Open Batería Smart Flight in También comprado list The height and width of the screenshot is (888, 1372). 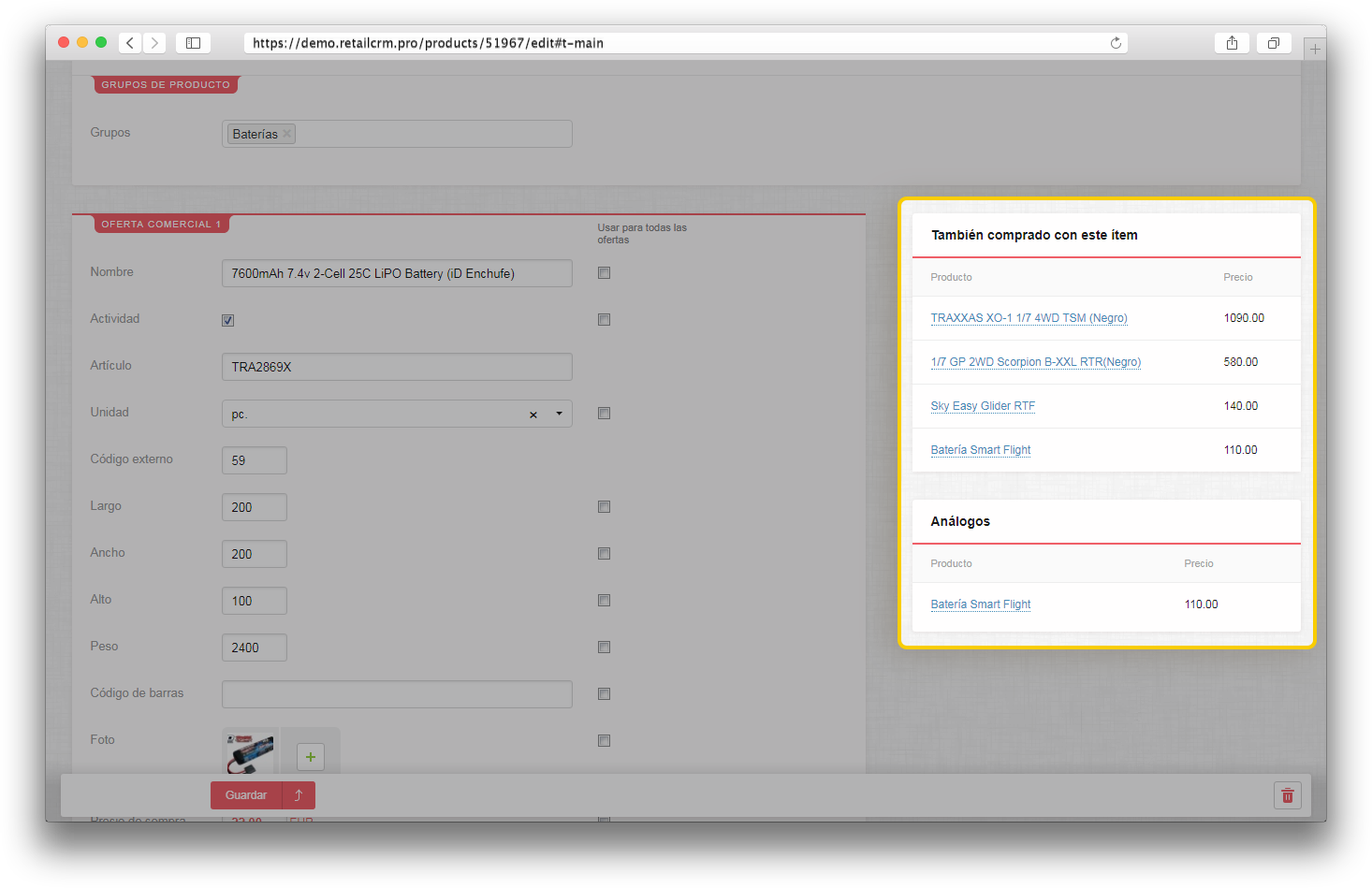click(981, 450)
